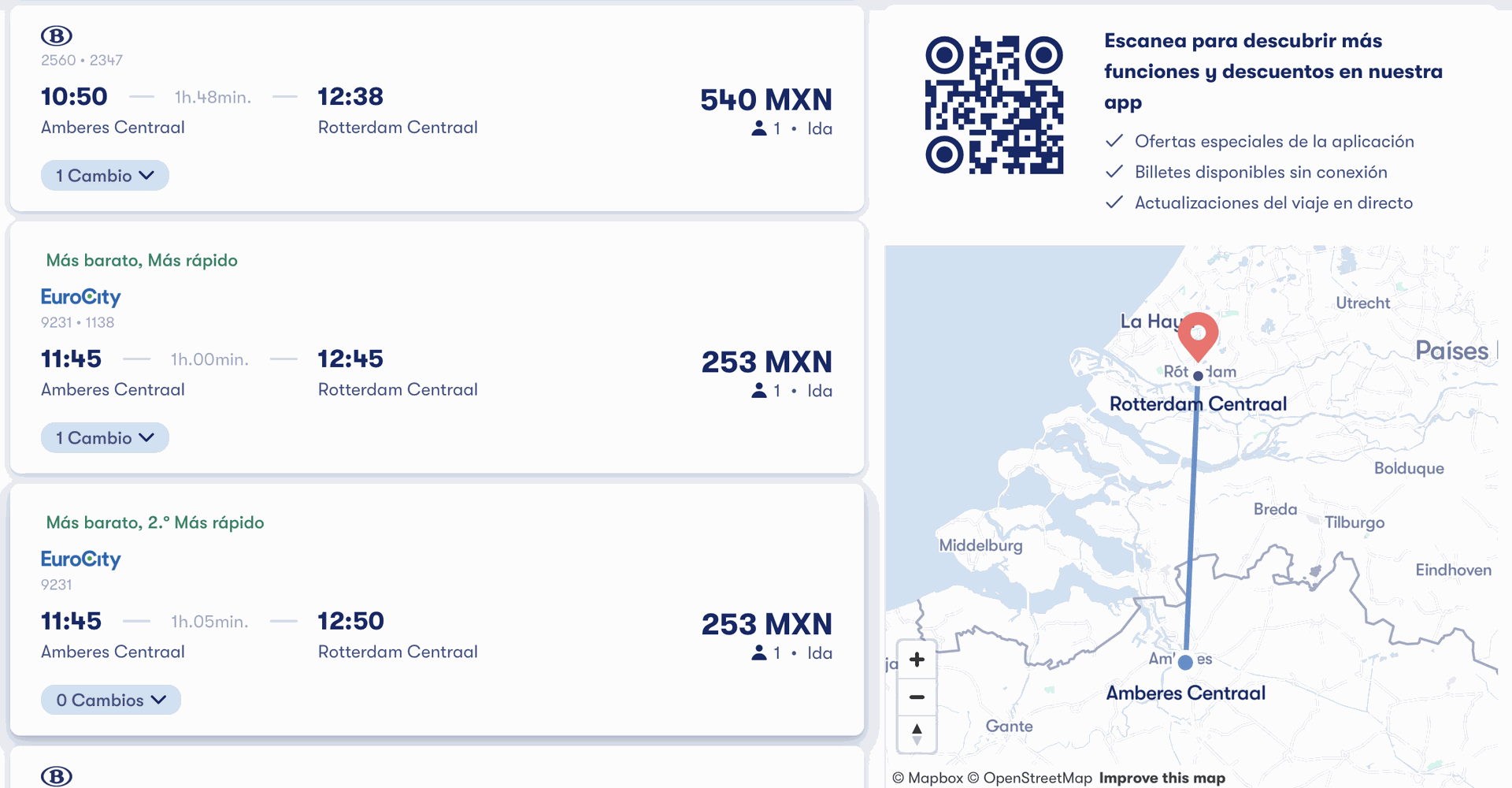Open the Improve this map link
Screen dimensions: 1512x788
(x=1162, y=779)
